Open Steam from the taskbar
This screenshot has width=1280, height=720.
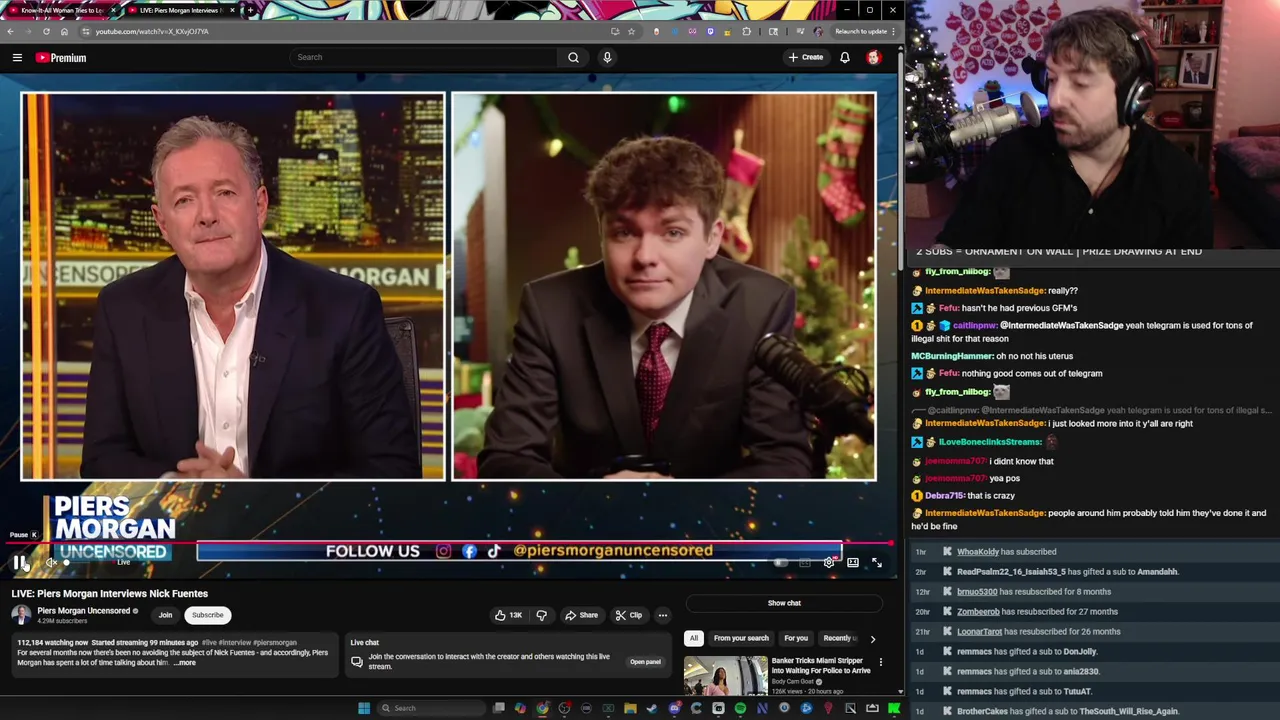pos(652,708)
